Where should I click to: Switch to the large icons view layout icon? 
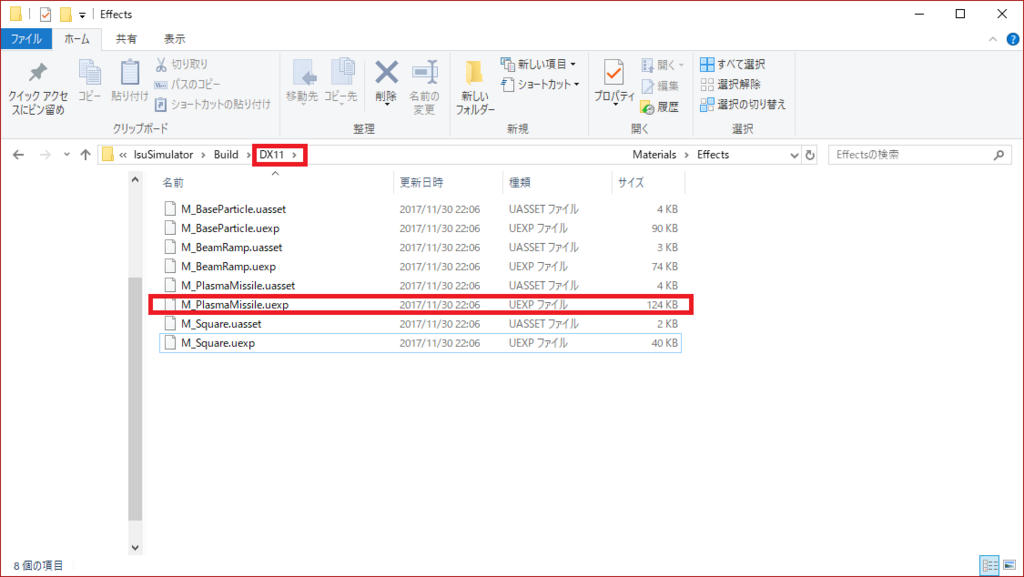pyautogui.click(x=1009, y=565)
